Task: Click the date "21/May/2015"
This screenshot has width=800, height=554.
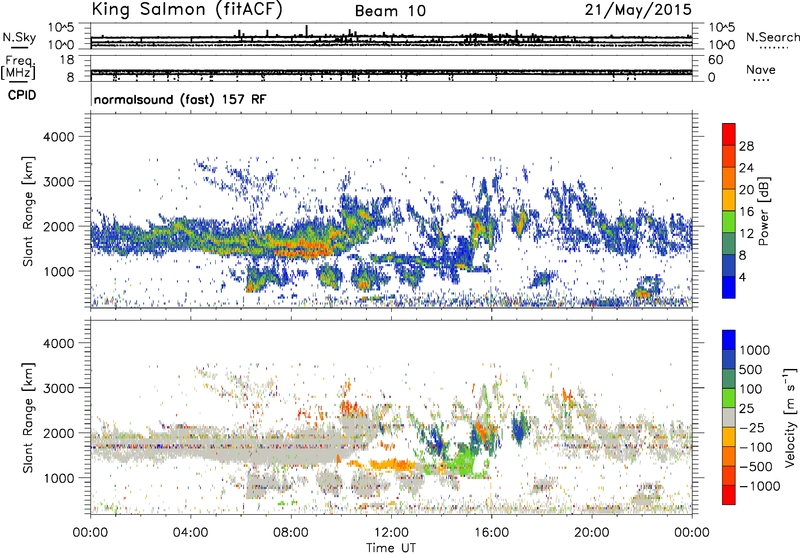Action: pos(638,10)
